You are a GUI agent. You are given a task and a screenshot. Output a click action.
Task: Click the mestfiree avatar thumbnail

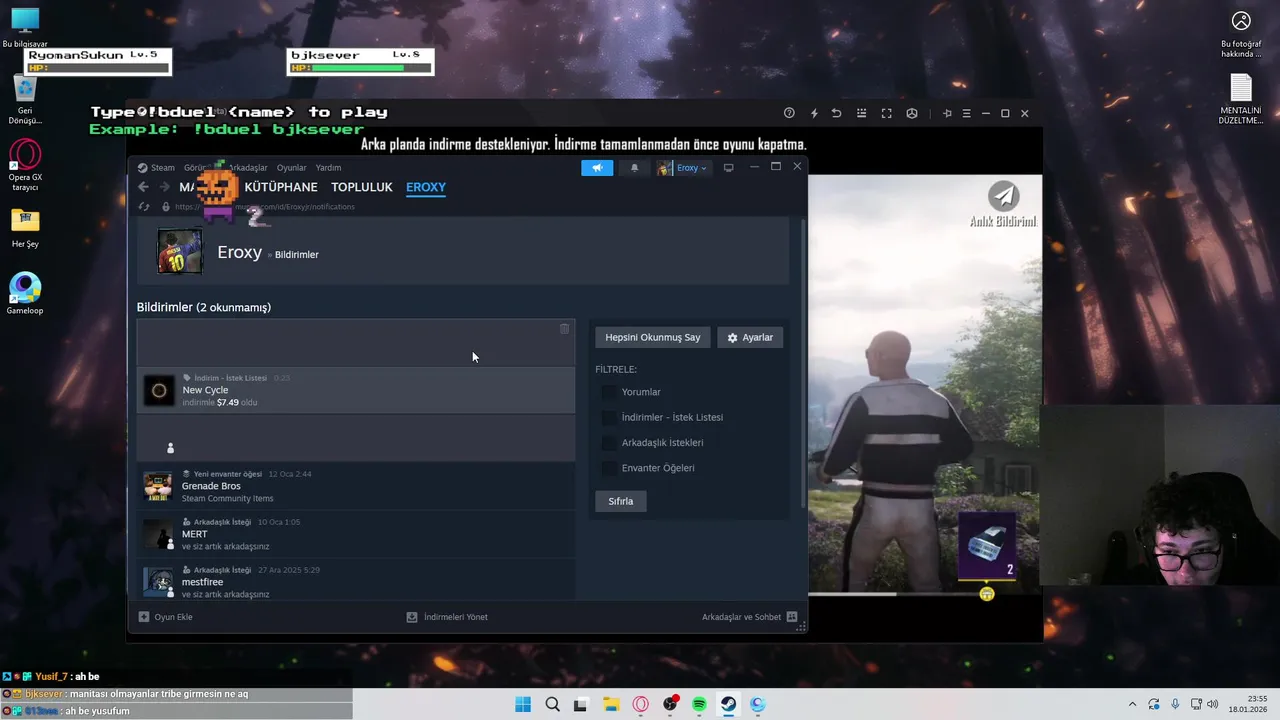click(x=158, y=582)
